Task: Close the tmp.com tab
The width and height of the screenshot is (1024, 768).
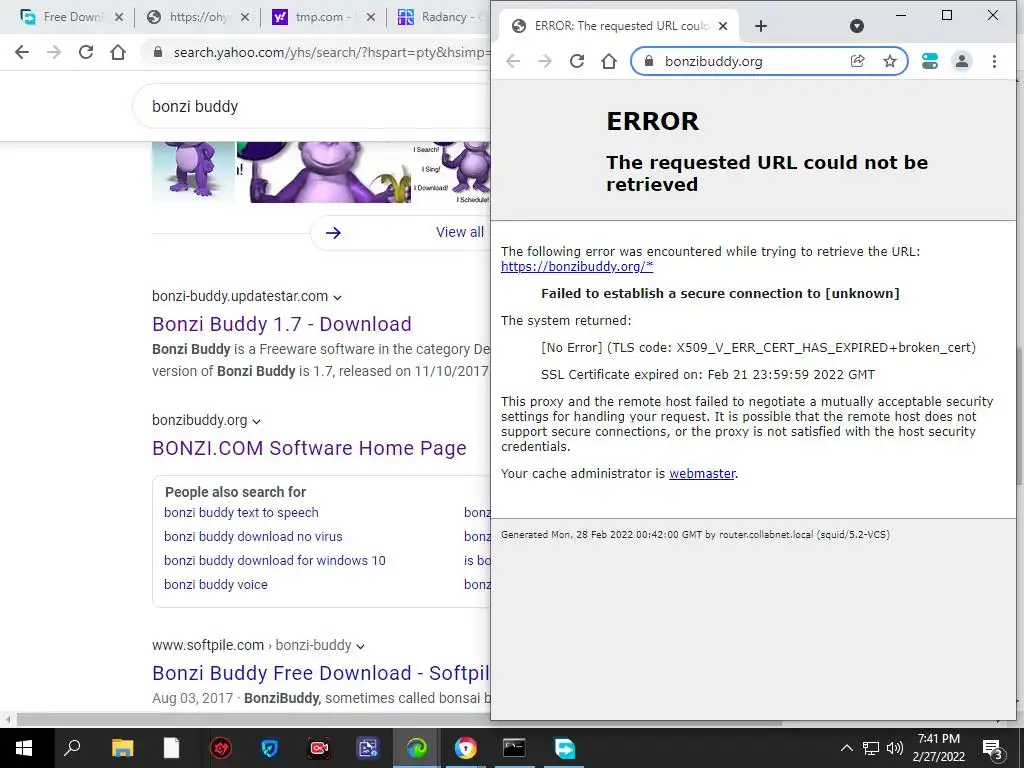Action: pos(370,18)
